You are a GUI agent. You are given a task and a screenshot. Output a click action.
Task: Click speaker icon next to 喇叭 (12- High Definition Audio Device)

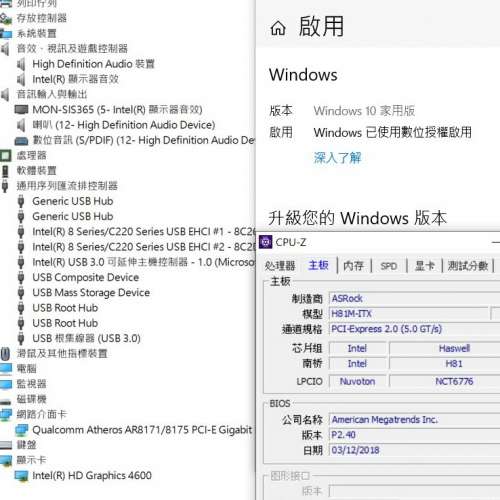pos(21,125)
